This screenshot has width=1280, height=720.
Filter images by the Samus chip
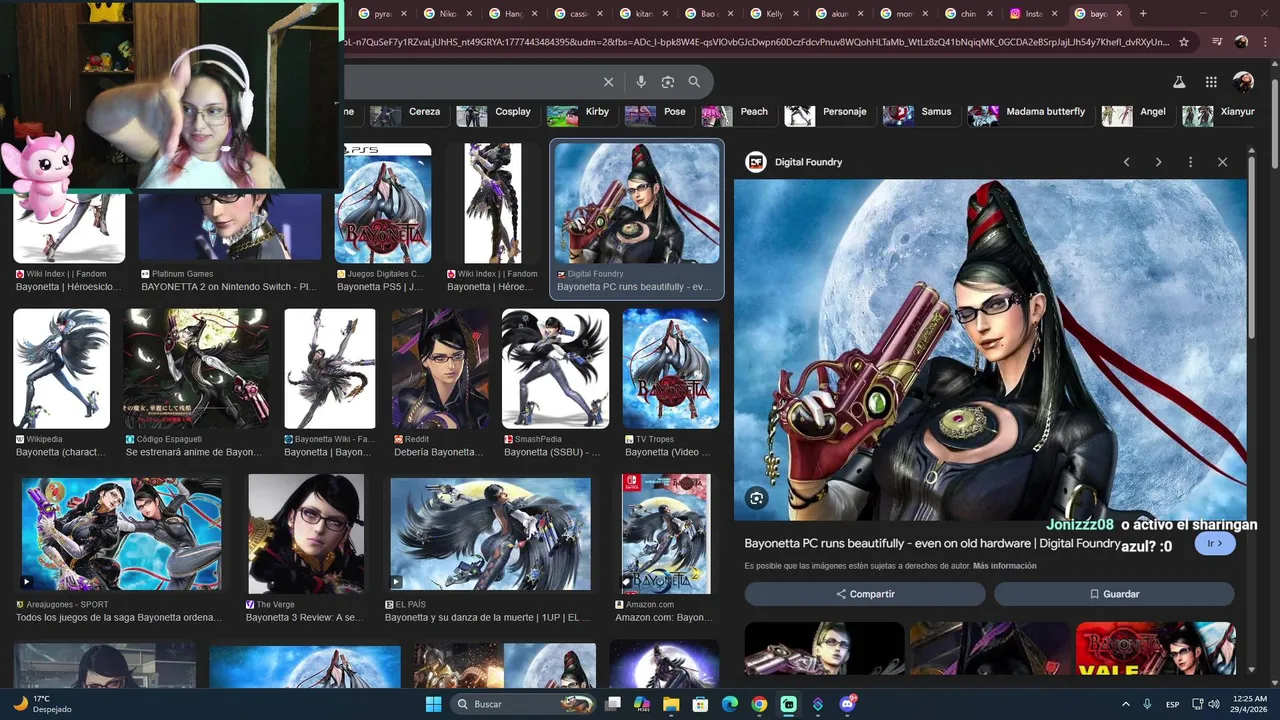(x=920, y=112)
